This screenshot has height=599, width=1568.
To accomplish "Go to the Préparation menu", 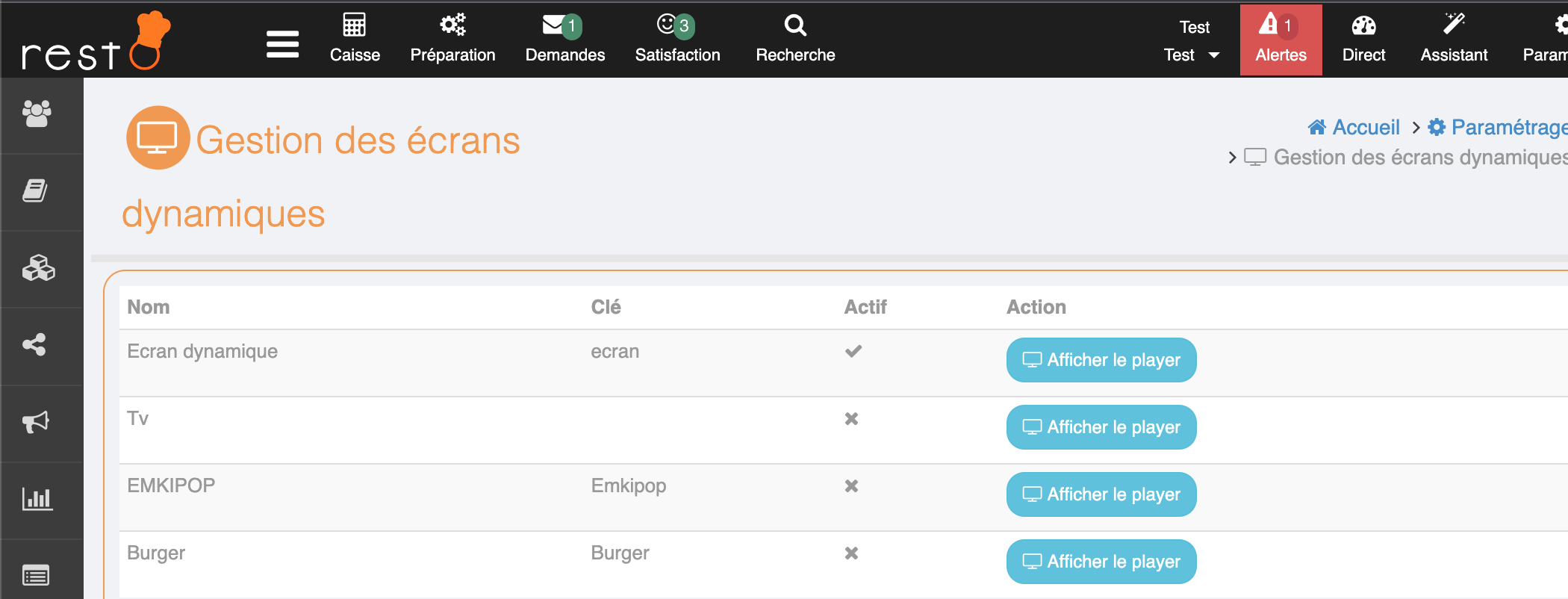I will pos(452,39).
